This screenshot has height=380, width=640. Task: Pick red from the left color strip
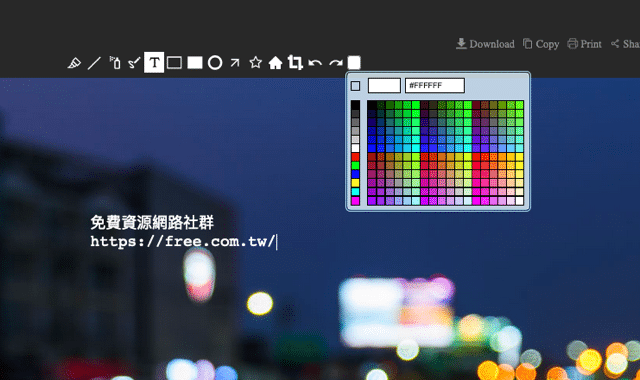pyautogui.click(x=356, y=157)
